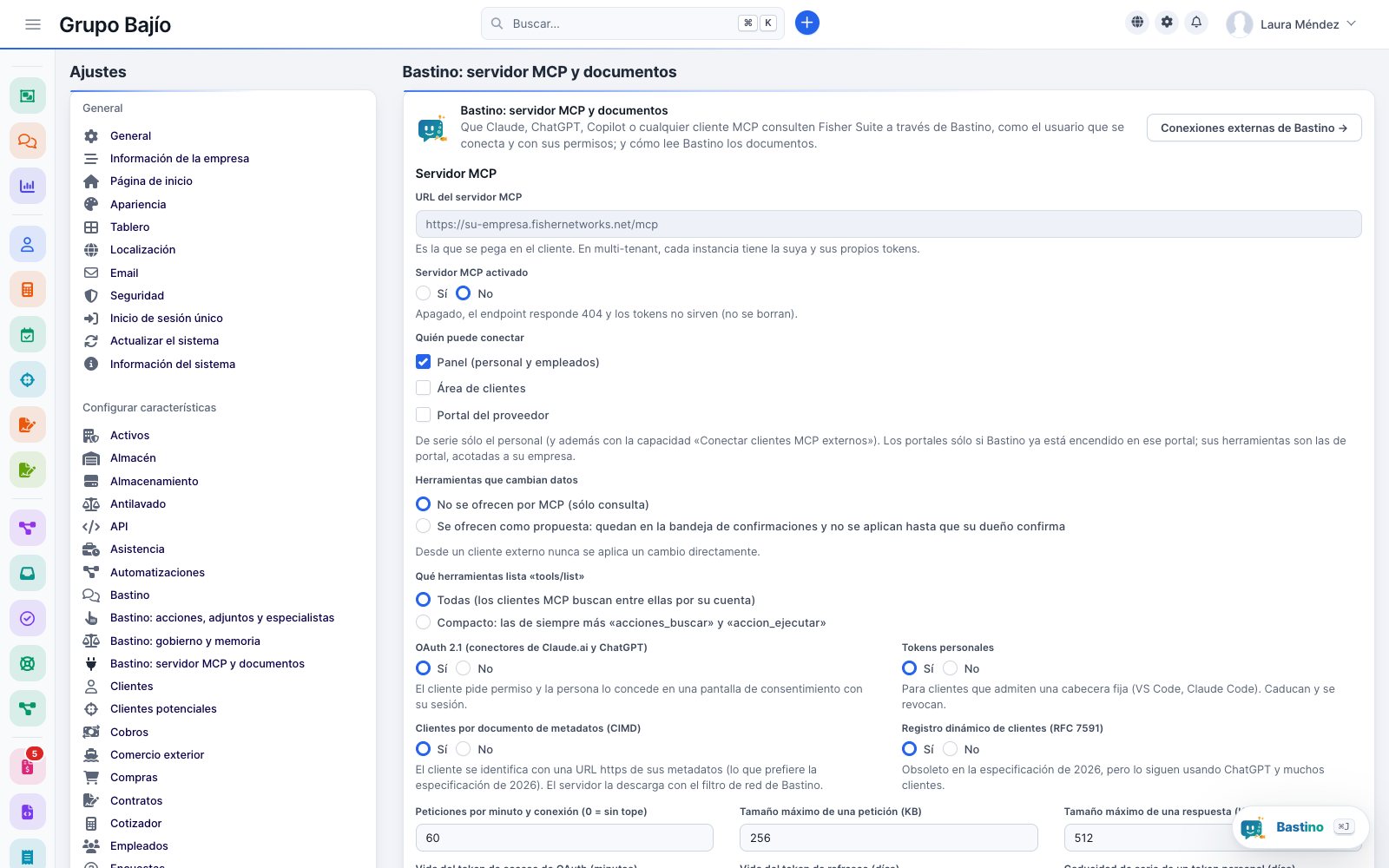Open Seguridad settings
1389x868 pixels.
point(136,295)
